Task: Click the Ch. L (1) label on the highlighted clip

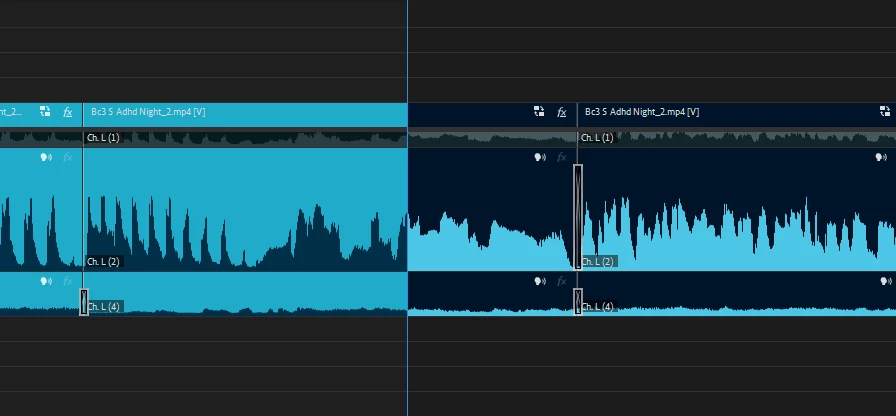Action: coord(103,138)
